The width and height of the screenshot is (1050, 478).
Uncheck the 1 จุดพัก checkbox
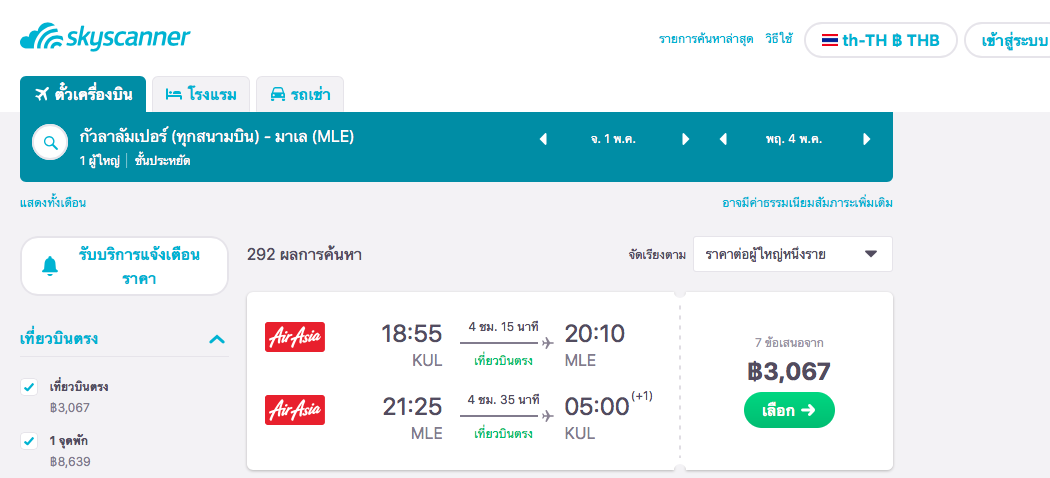coord(29,440)
